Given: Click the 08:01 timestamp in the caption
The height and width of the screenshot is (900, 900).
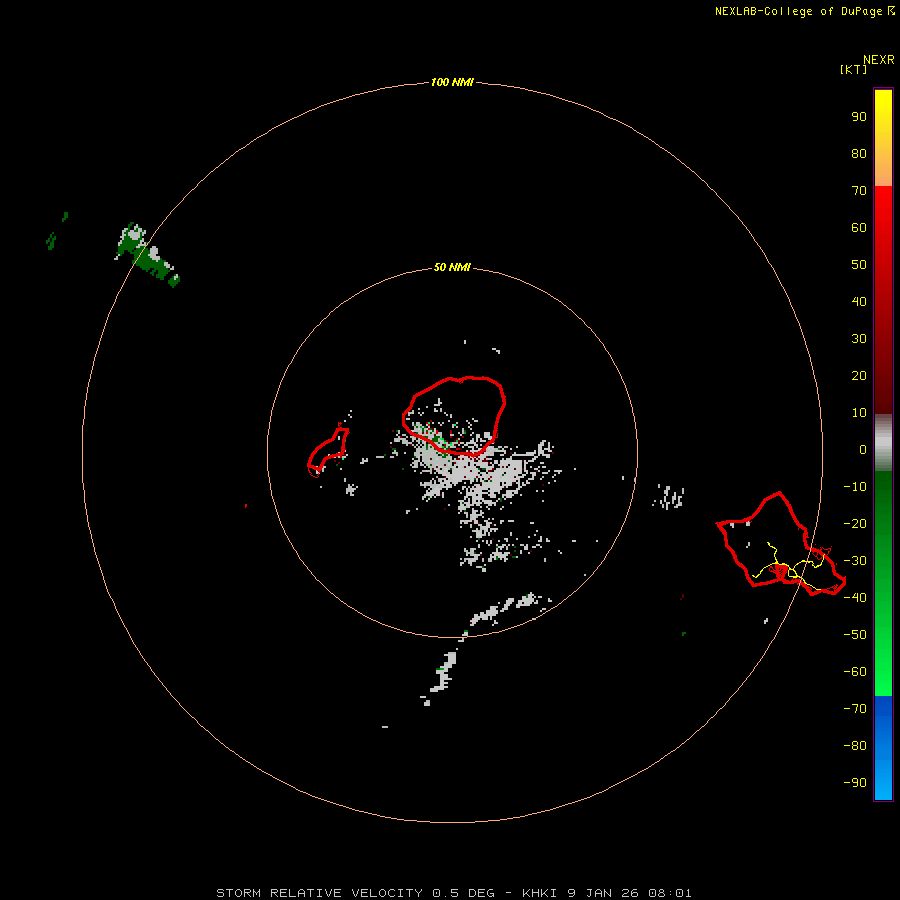Looking at the screenshot, I should click(x=670, y=893).
